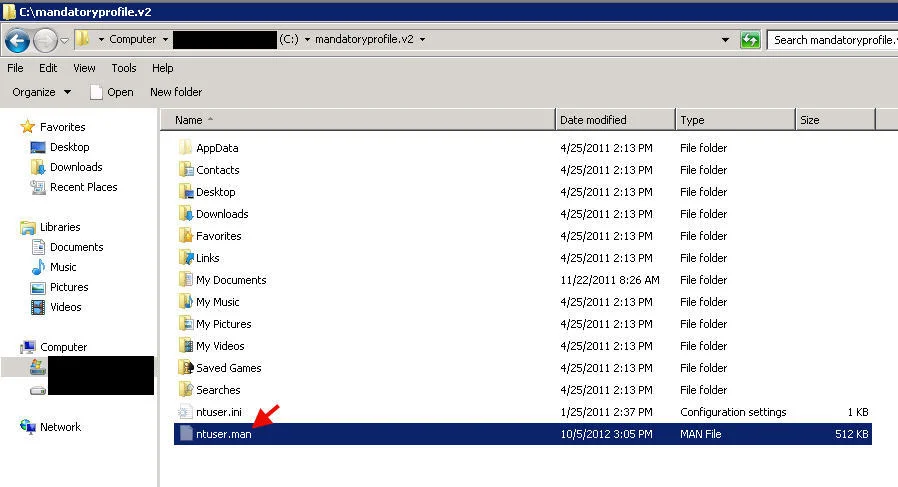The image size is (898, 487).
Task: Select the Contacts folder icon
Action: click(x=186, y=169)
